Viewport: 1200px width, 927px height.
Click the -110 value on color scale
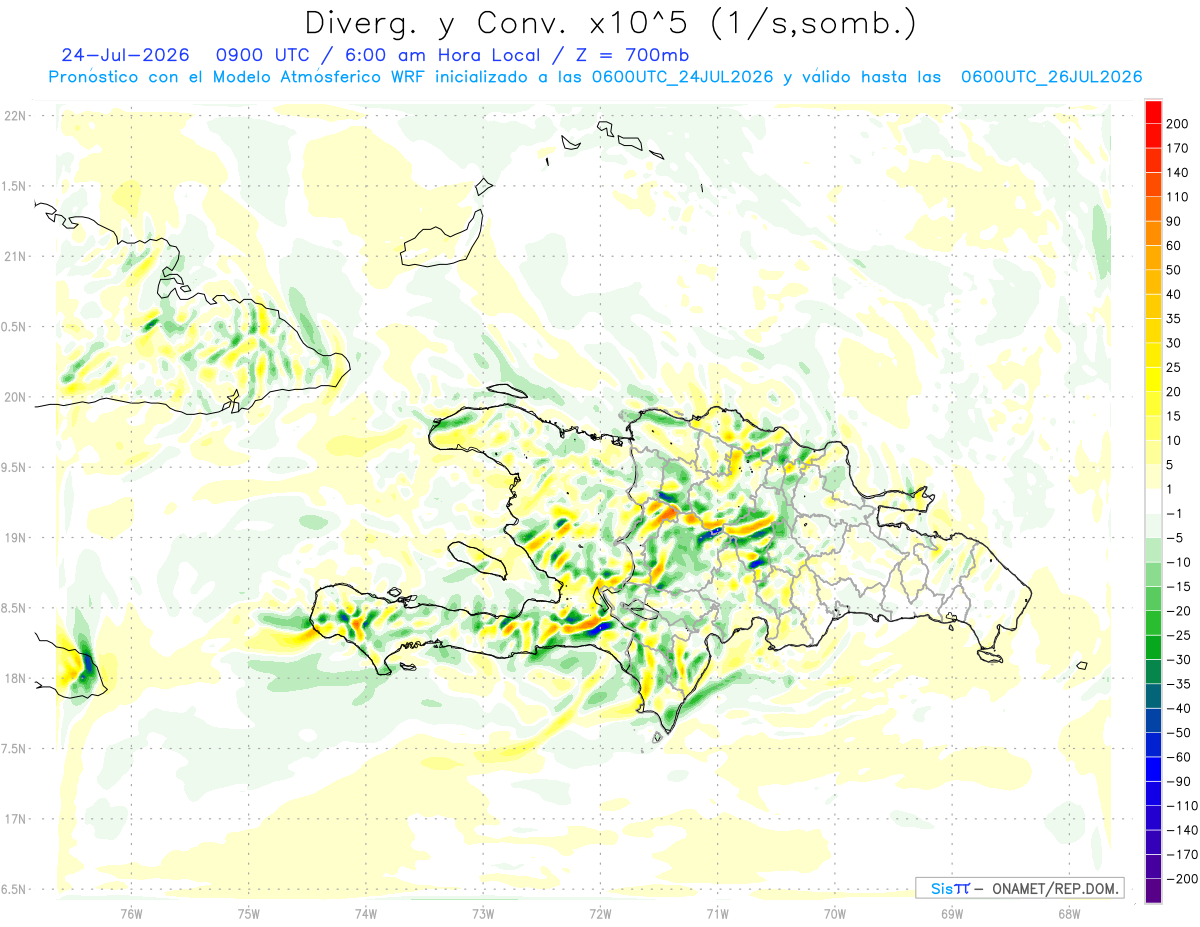pyautogui.click(x=1180, y=806)
